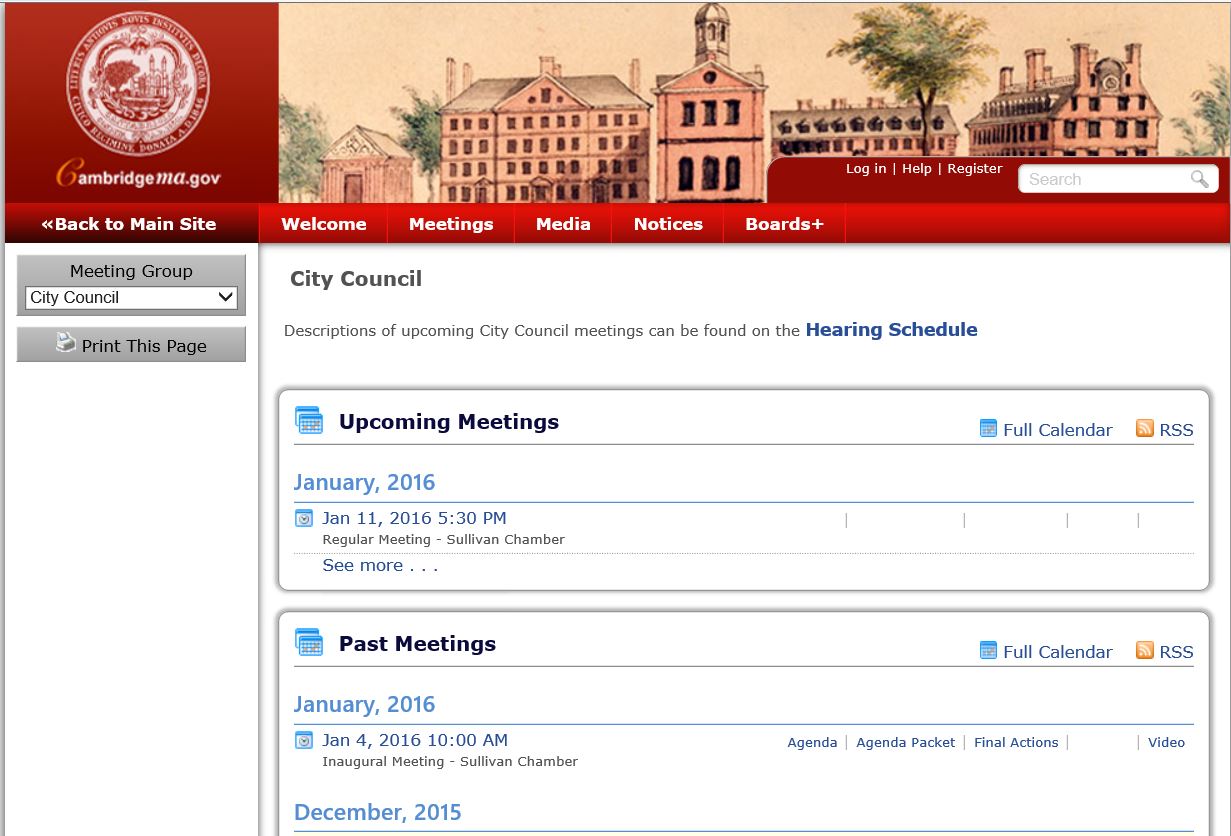Click the Cambridge city seal logo
This screenshot has width=1231, height=836.
138,83
